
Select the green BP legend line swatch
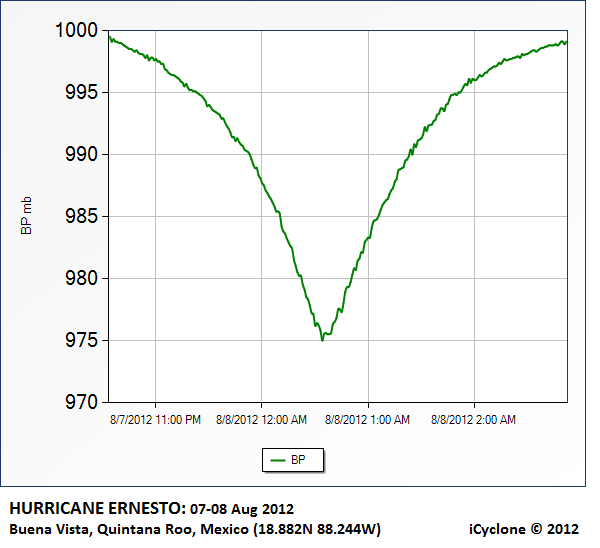tap(278, 460)
